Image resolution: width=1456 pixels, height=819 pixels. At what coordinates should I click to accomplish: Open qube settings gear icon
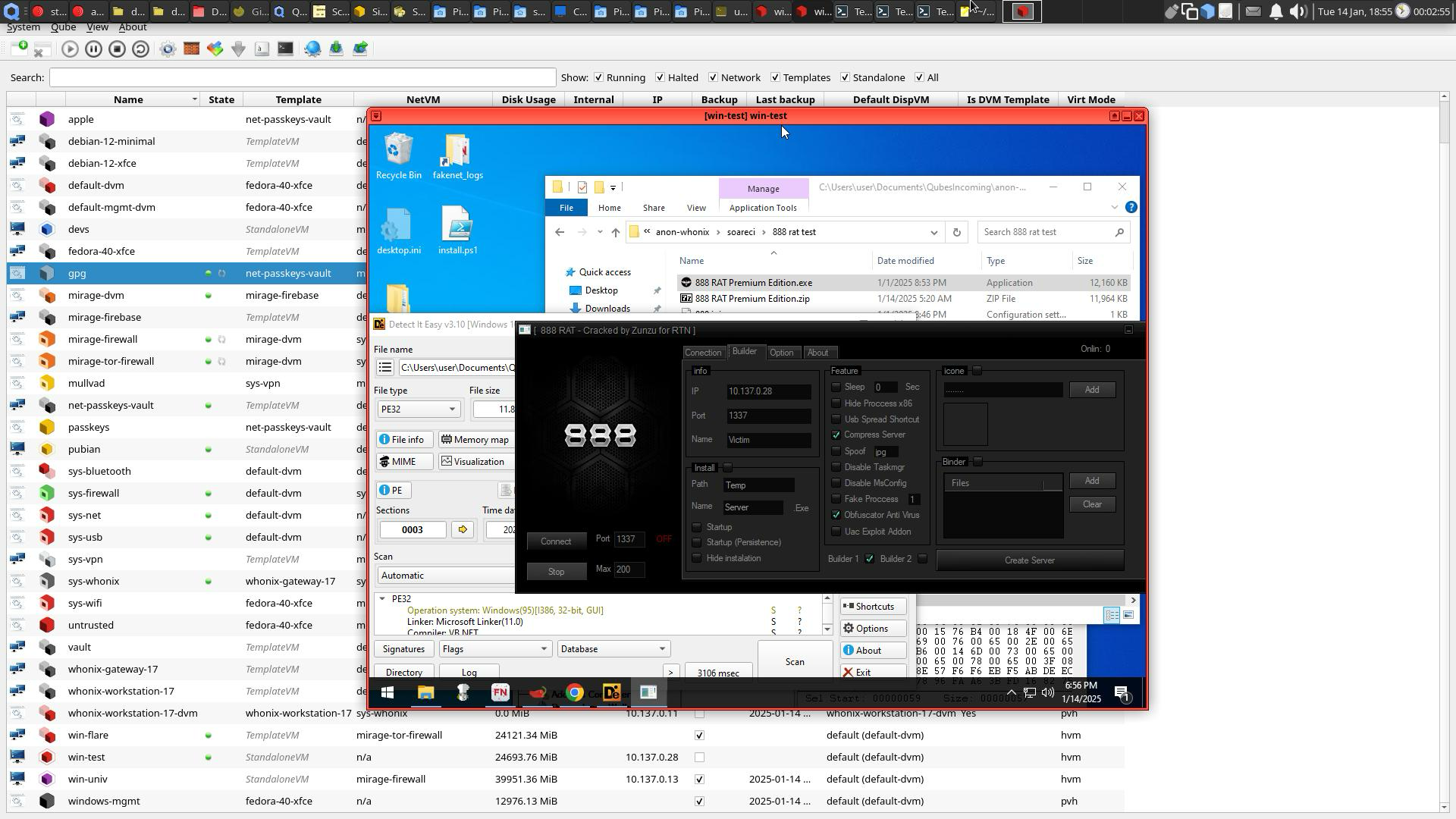coord(168,49)
